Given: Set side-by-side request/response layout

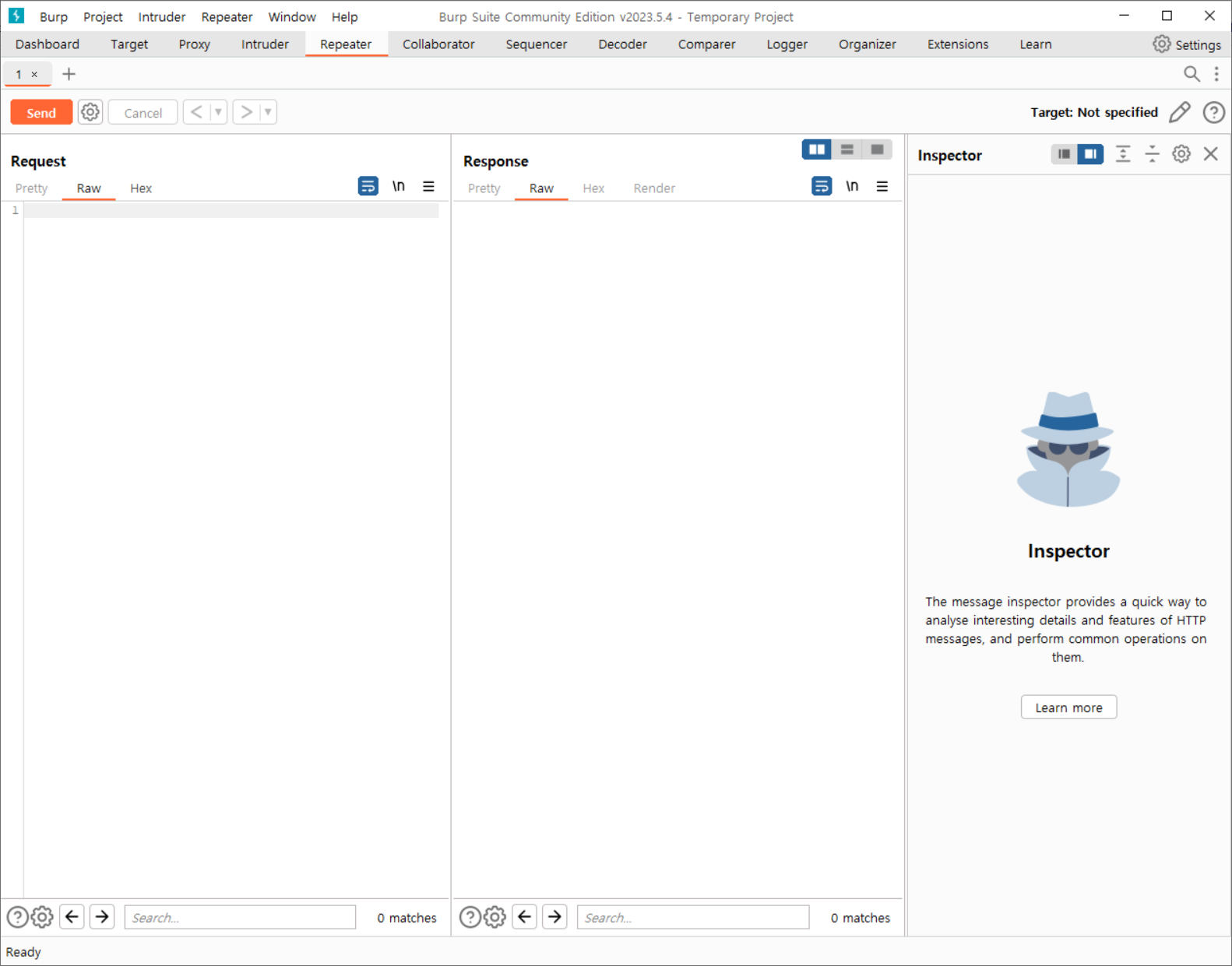Looking at the screenshot, I should [x=817, y=149].
